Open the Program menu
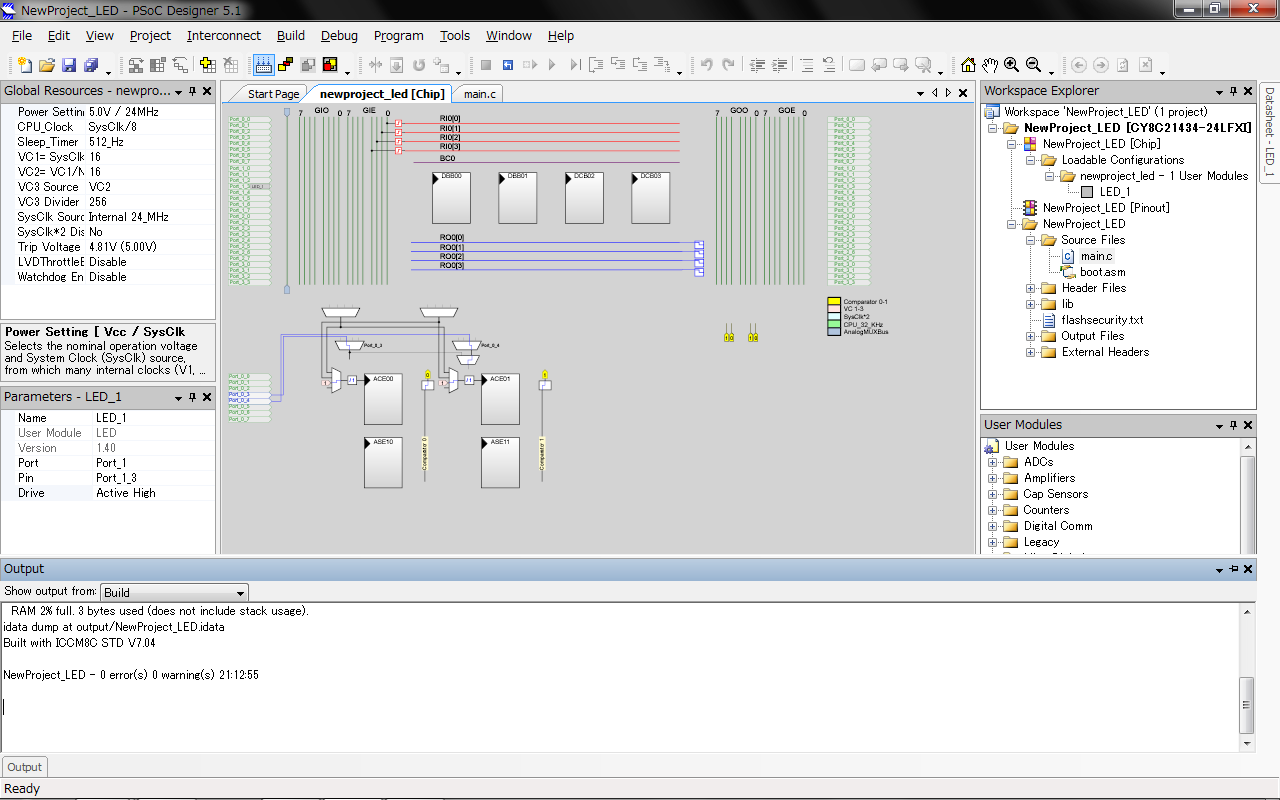The width and height of the screenshot is (1280, 800). (x=399, y=35)
